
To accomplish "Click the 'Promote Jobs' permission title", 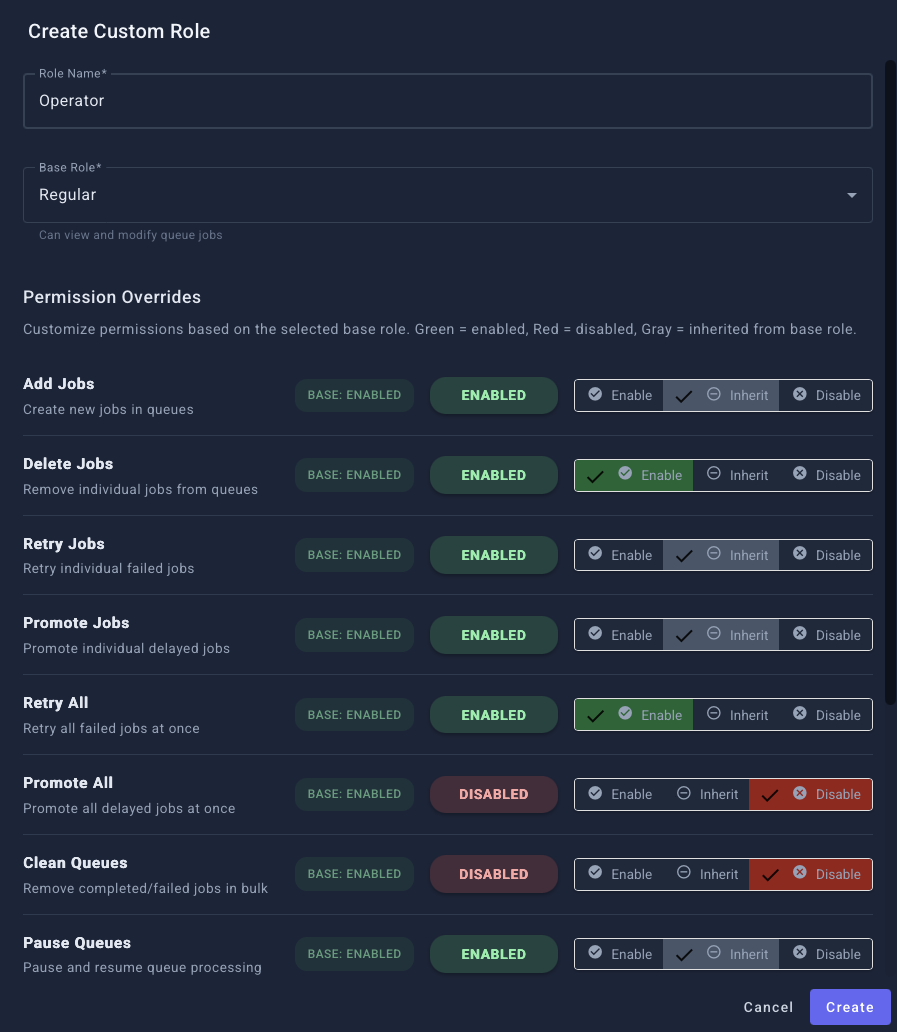I will (76, 623).
